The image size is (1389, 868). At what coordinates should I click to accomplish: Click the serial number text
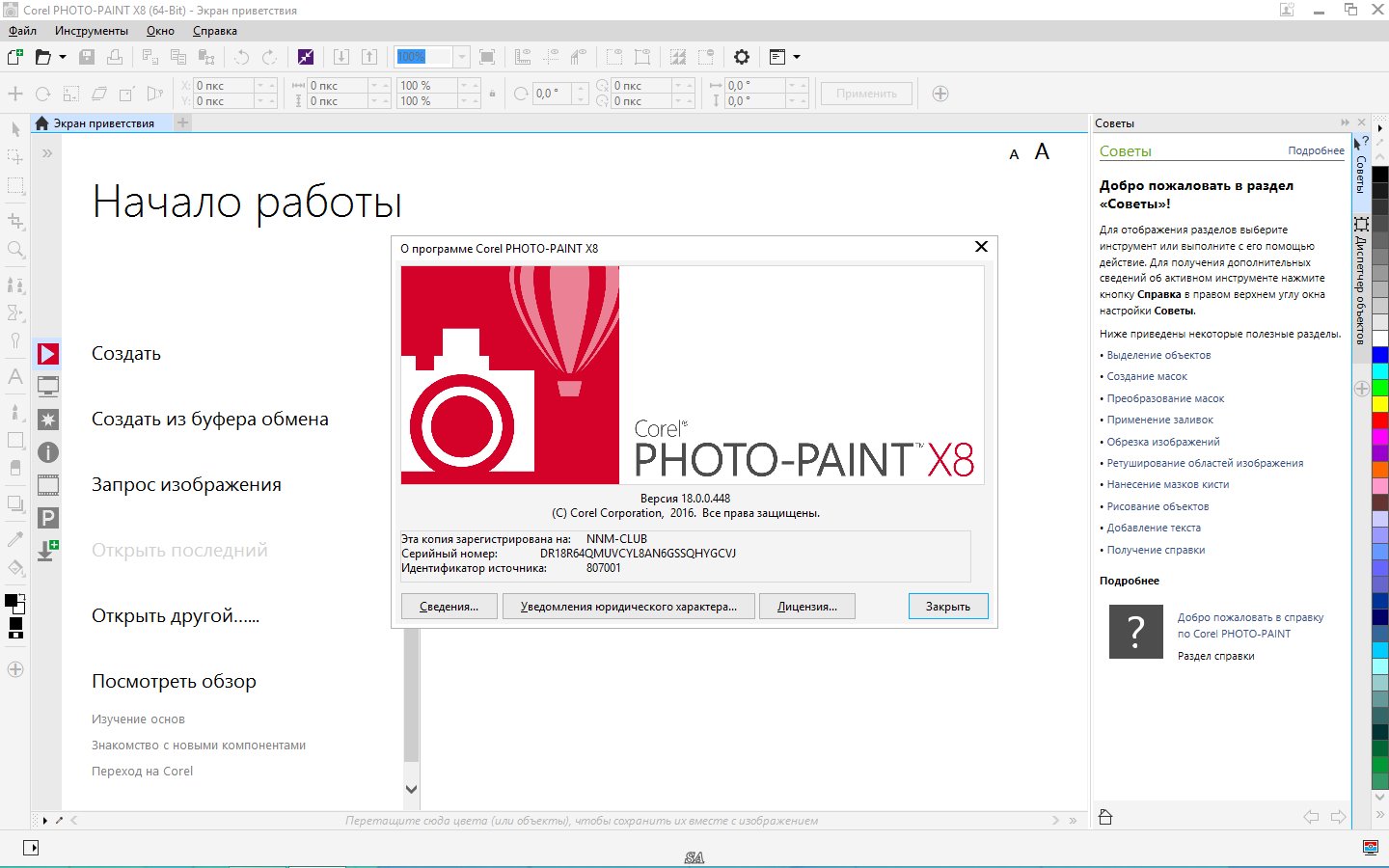(638, 554)
